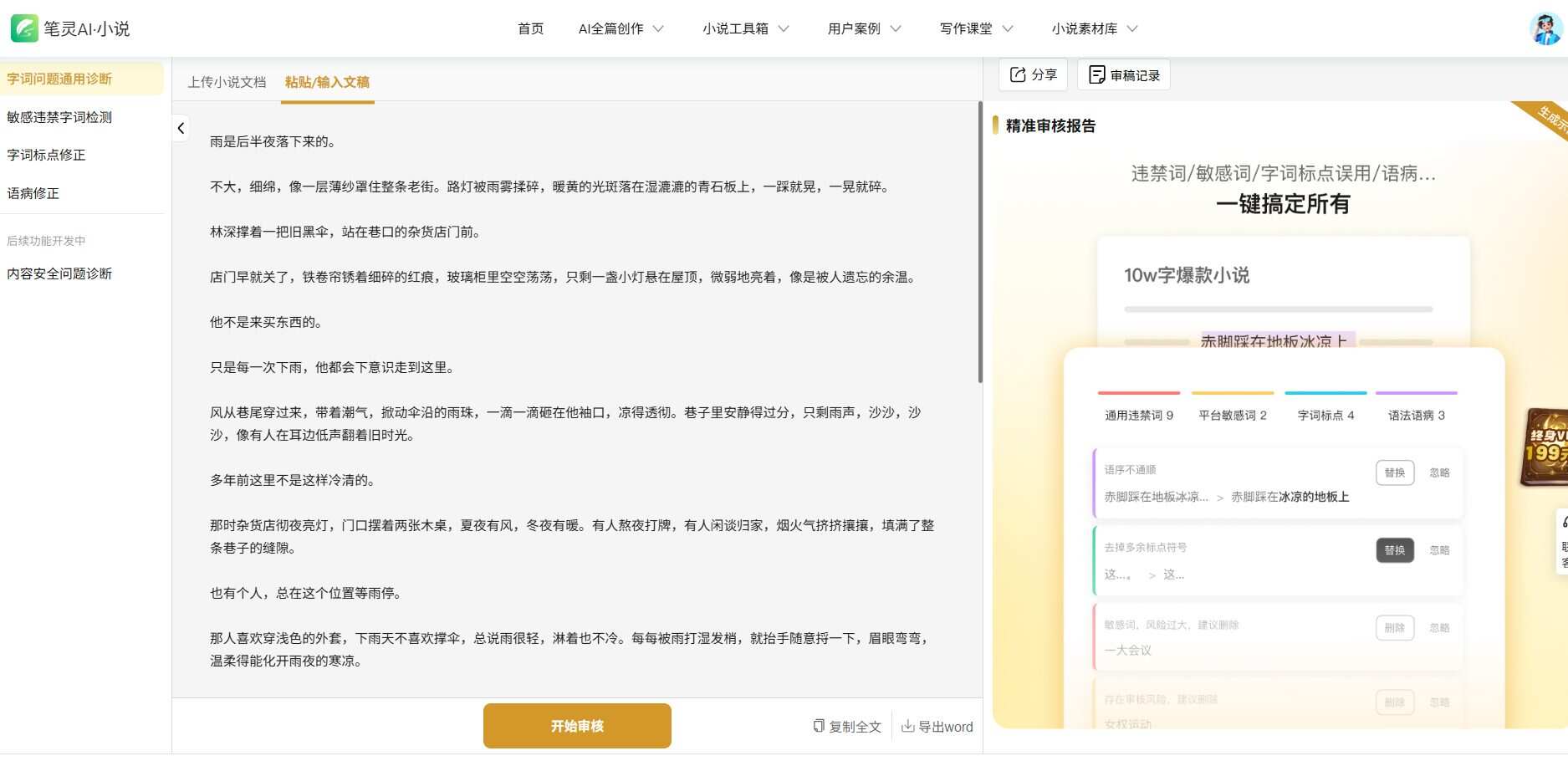Click the 开始审核 button
This screenshot has height=761, width=1568.
click(577, 726)
